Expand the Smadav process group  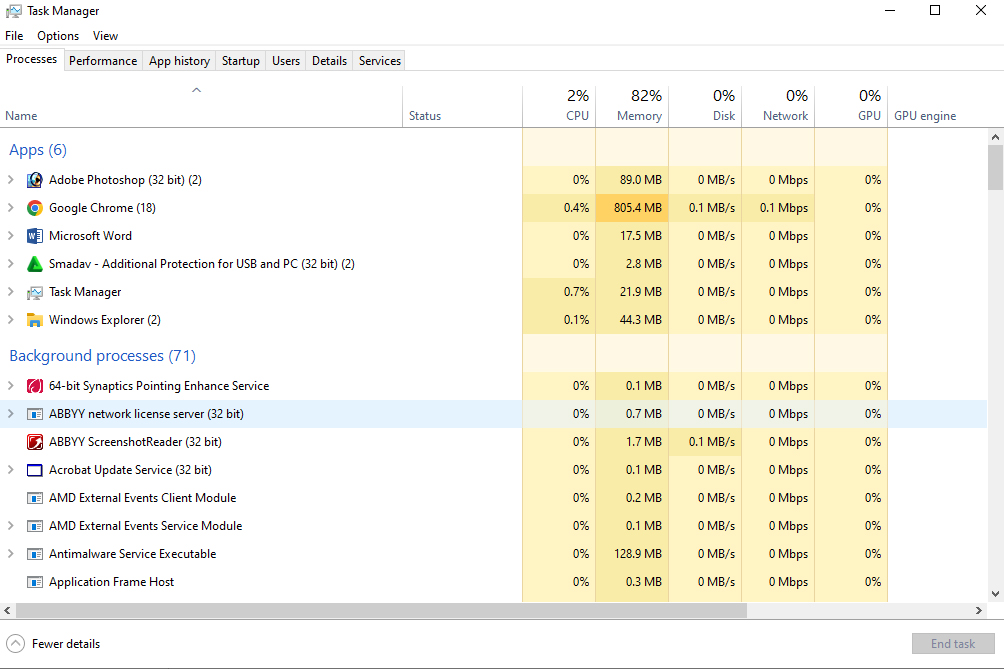point(10,264)
